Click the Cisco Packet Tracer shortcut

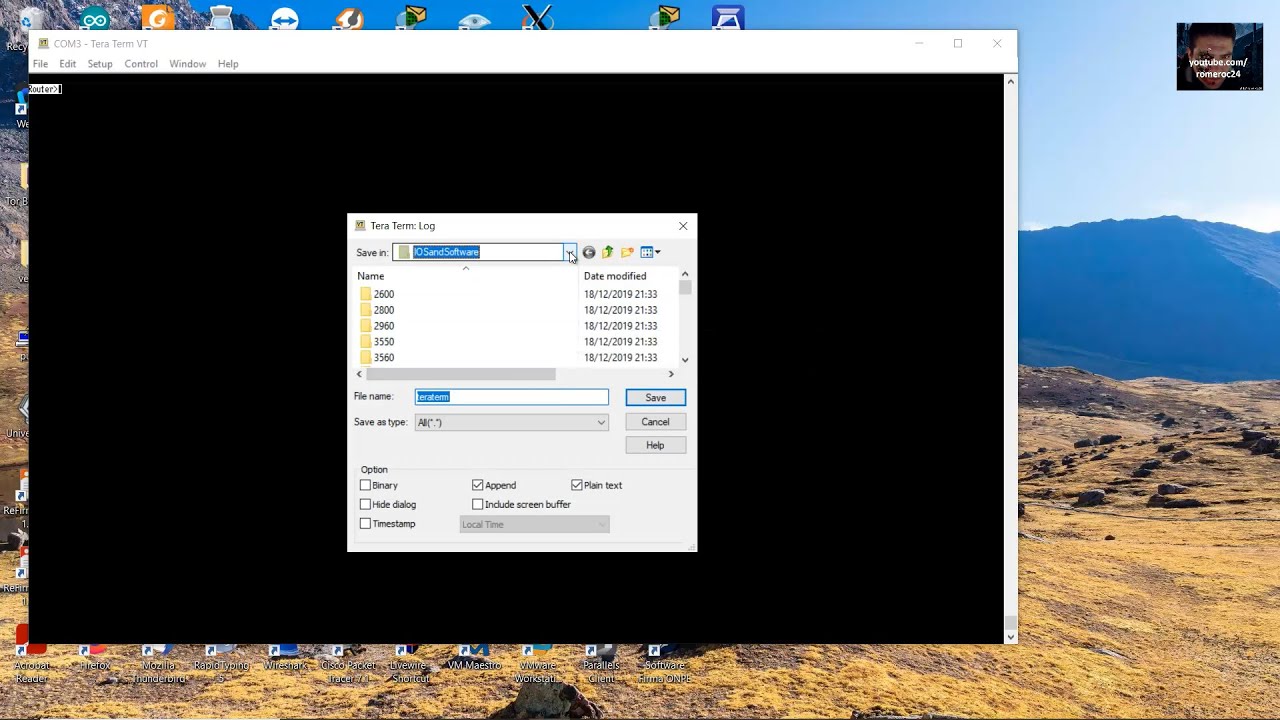tap(348, 662)
